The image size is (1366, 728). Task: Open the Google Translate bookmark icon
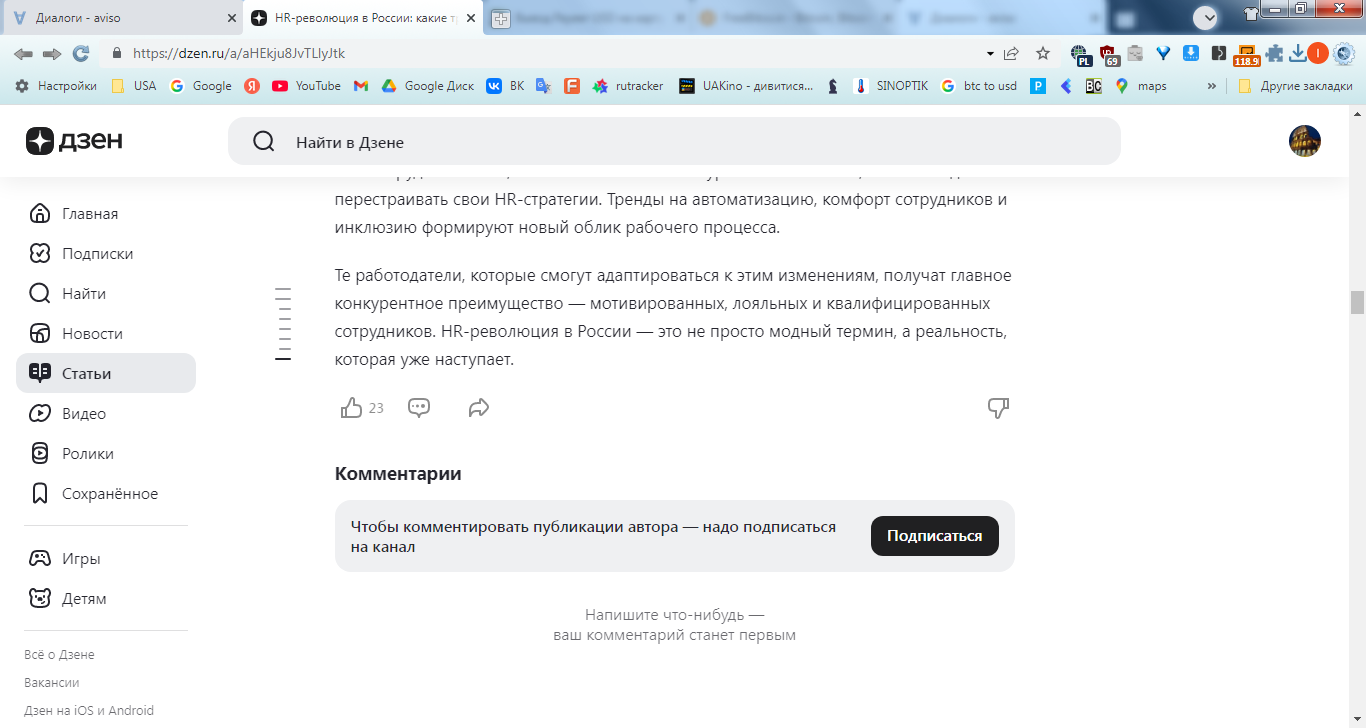(x=543, y=86)
